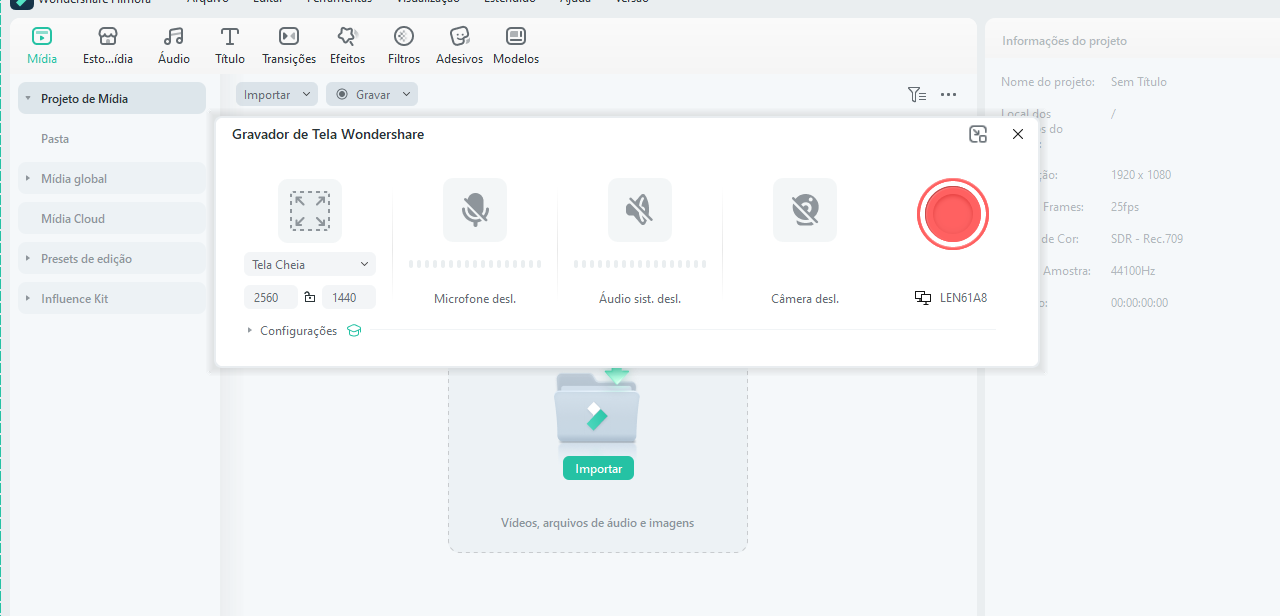The image size is (1280, 616).
Task: Switch to the Esto...ídia stock media tab
Action: 108,46
